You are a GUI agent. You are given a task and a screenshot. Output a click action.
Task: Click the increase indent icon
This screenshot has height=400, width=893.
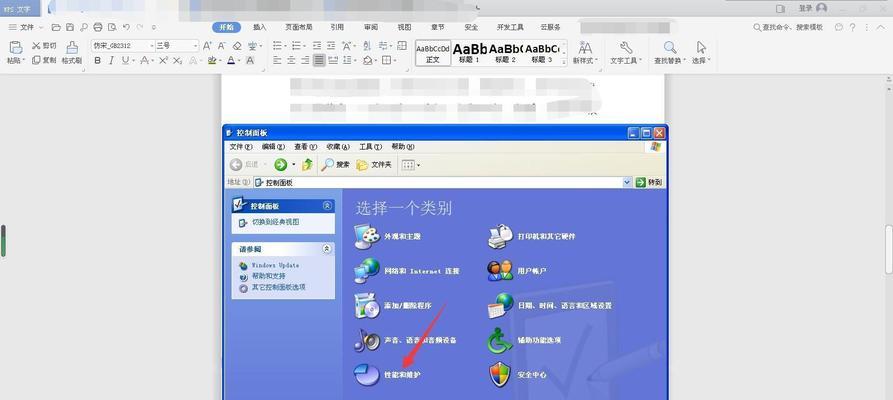330,46
